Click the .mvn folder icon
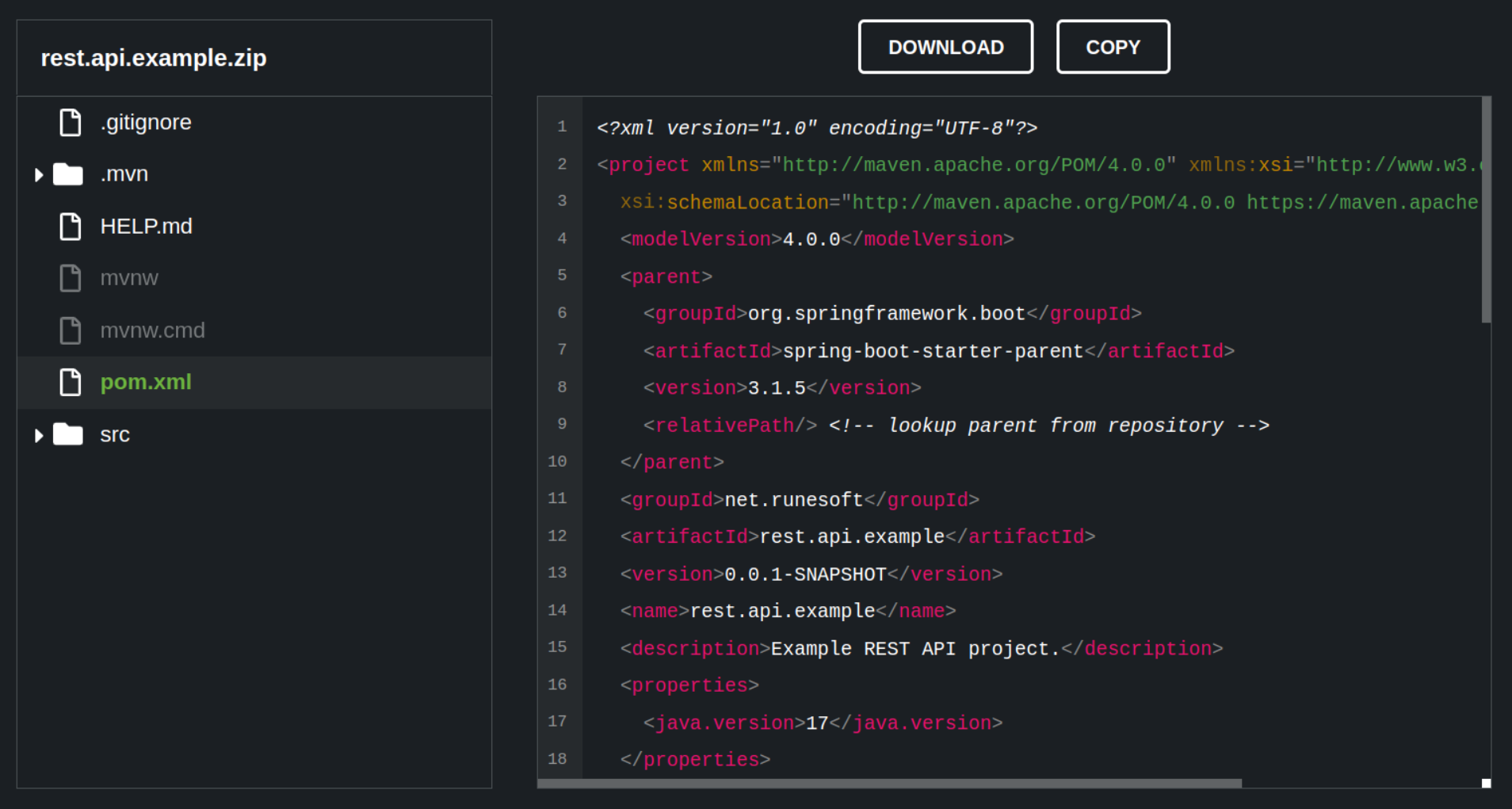Screen dimensions: 1512x809 click(x=68, y=174)
